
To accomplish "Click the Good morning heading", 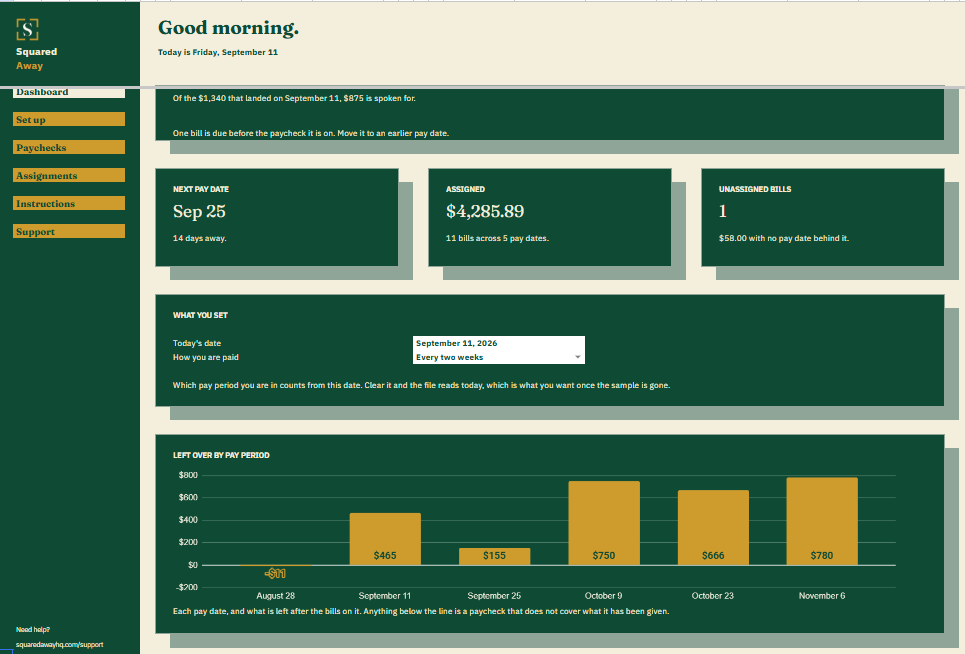I will click(228, 28).
